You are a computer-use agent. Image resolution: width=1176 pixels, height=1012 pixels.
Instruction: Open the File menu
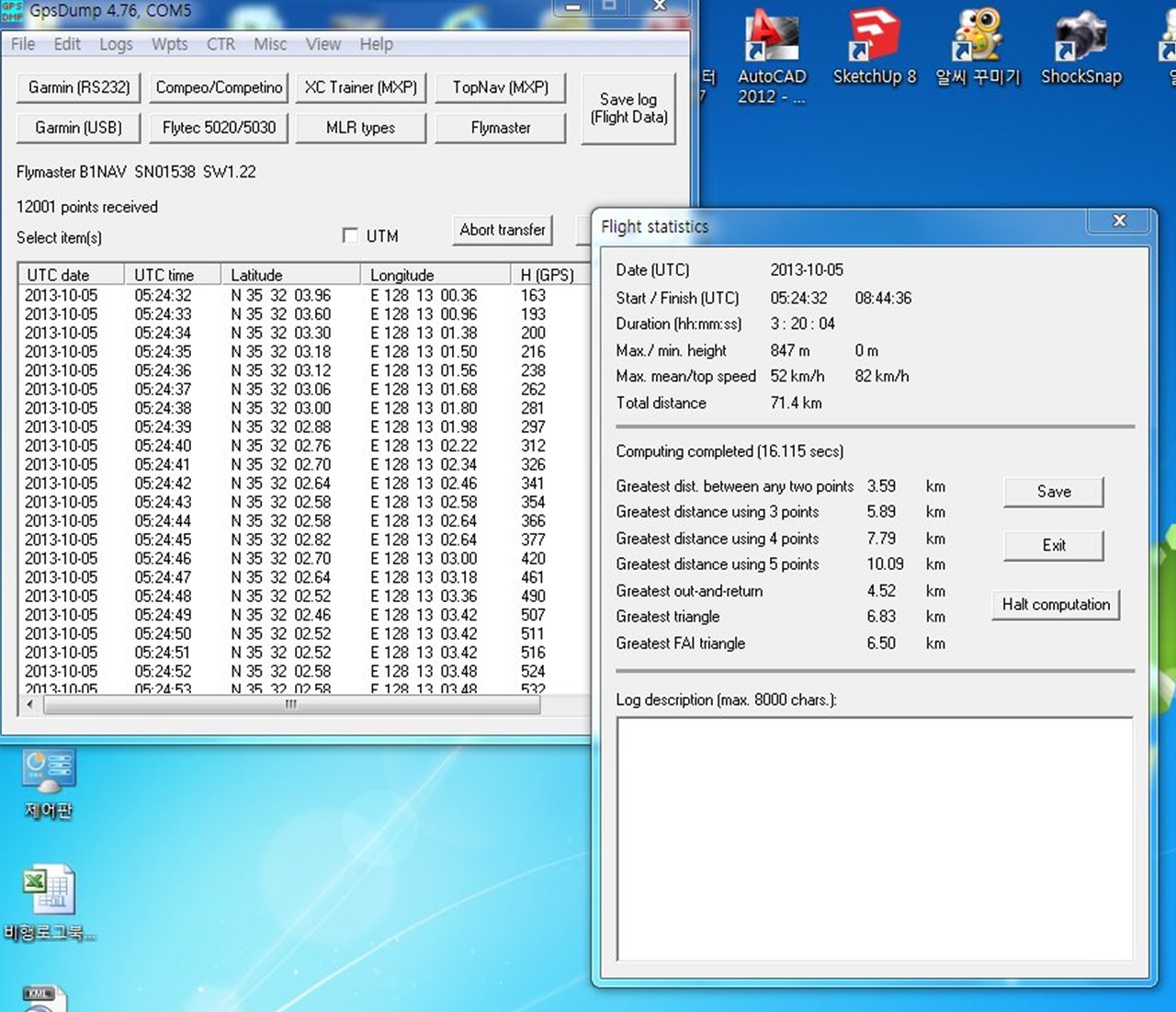coord(23,44)
